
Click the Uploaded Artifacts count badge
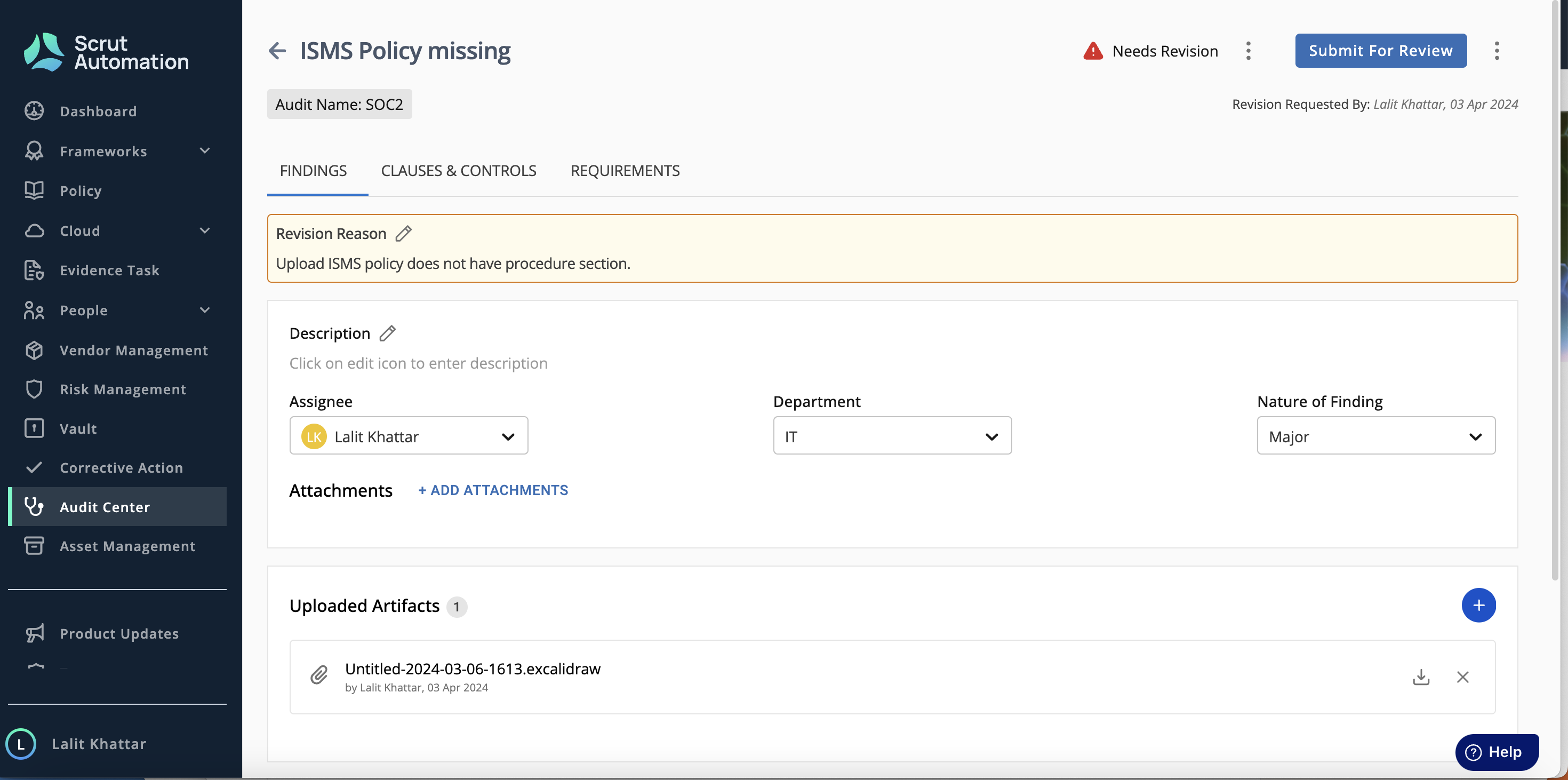click(x=457, y=606)
